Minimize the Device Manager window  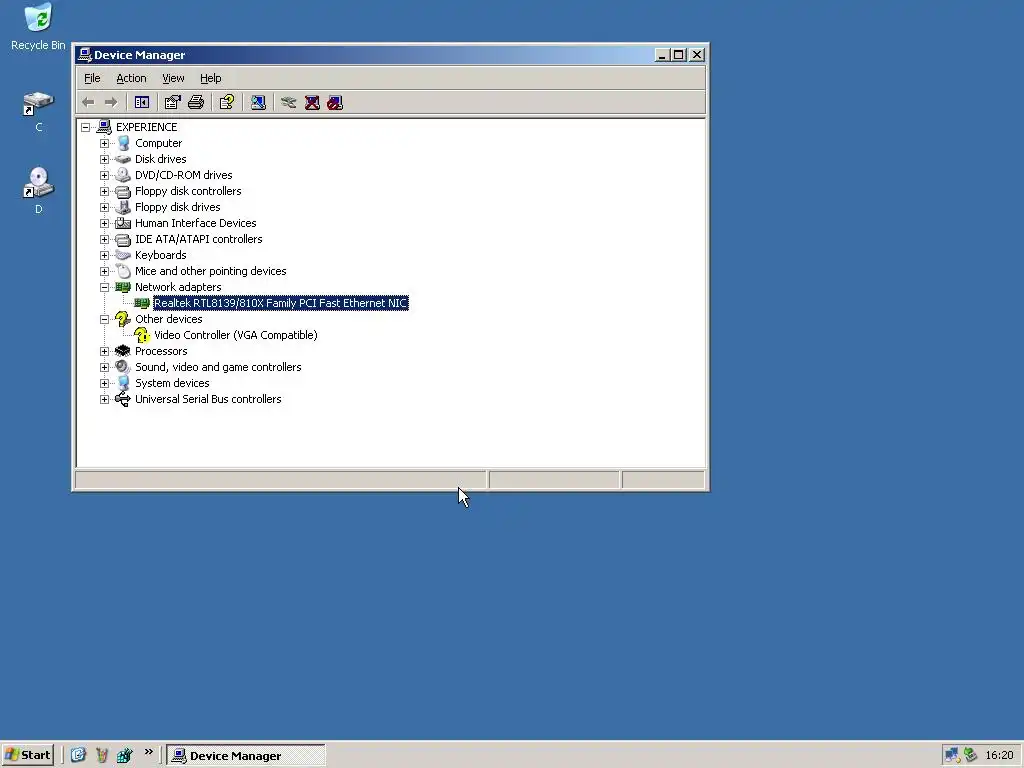tap(662, 55)
